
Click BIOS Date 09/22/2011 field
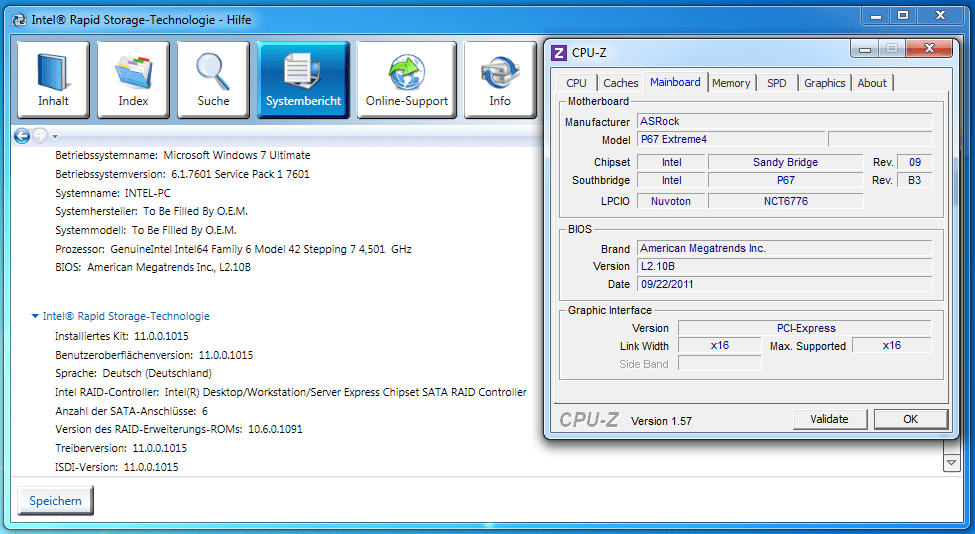785,284
